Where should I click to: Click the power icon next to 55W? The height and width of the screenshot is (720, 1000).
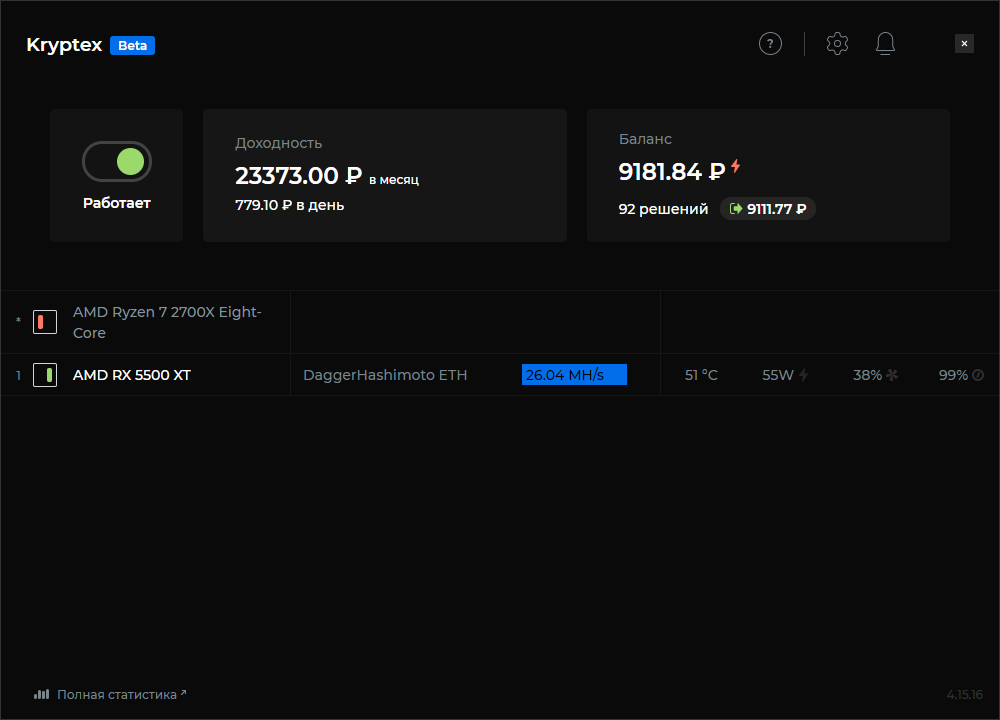pyautogui.click(x=804, y=375)
